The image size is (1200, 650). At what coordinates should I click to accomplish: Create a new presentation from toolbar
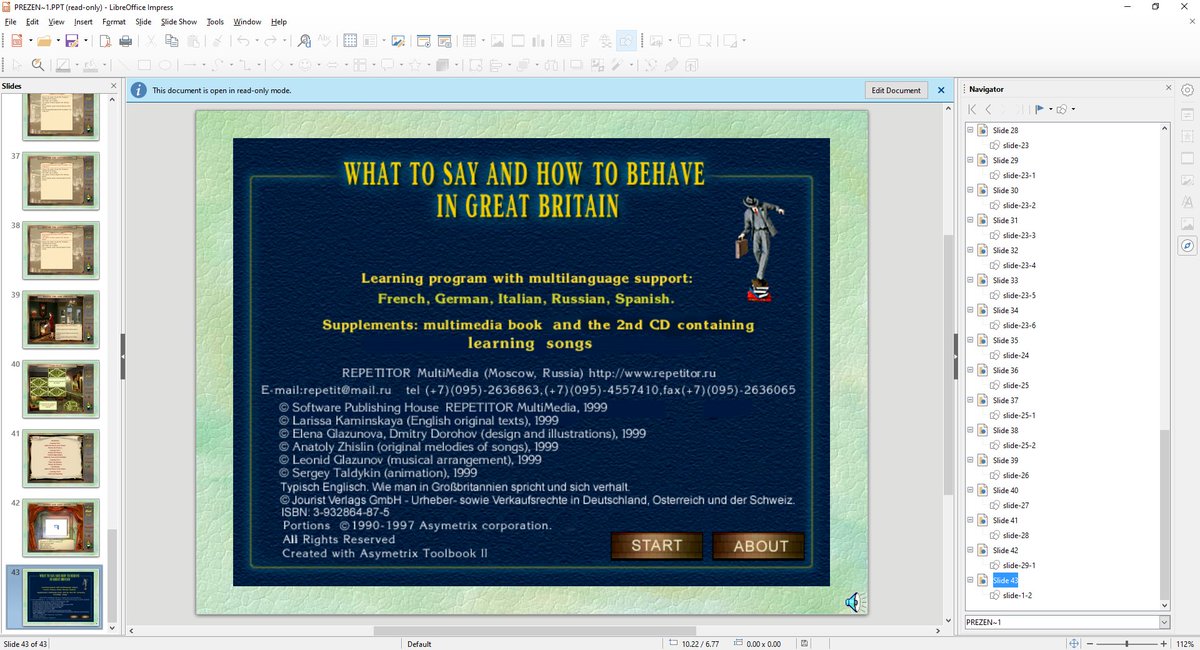[x=16, y=41]
